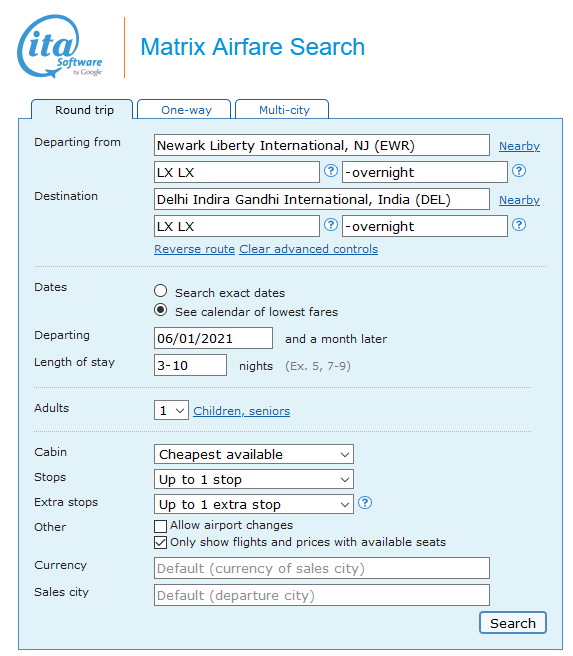
Task: Click Clear advanced controls link
Action: click(309, 249)
